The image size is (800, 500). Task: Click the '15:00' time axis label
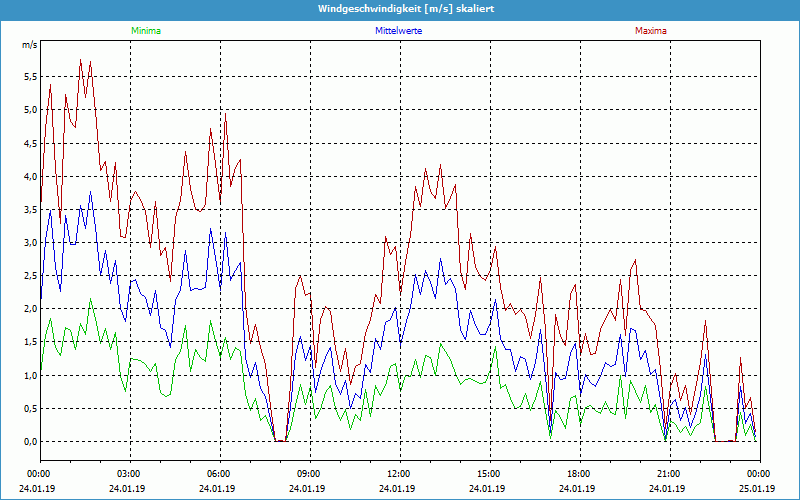490,474
